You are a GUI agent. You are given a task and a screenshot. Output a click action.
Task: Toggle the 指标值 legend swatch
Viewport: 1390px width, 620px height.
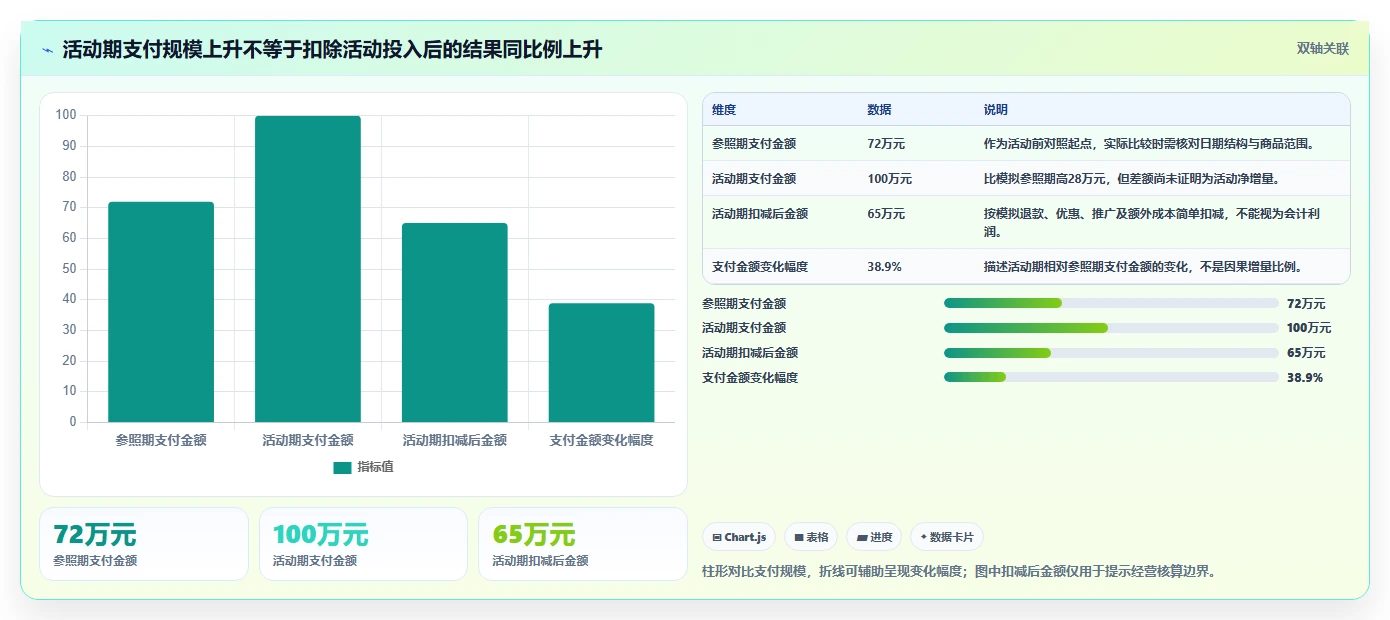pos(342,468)
